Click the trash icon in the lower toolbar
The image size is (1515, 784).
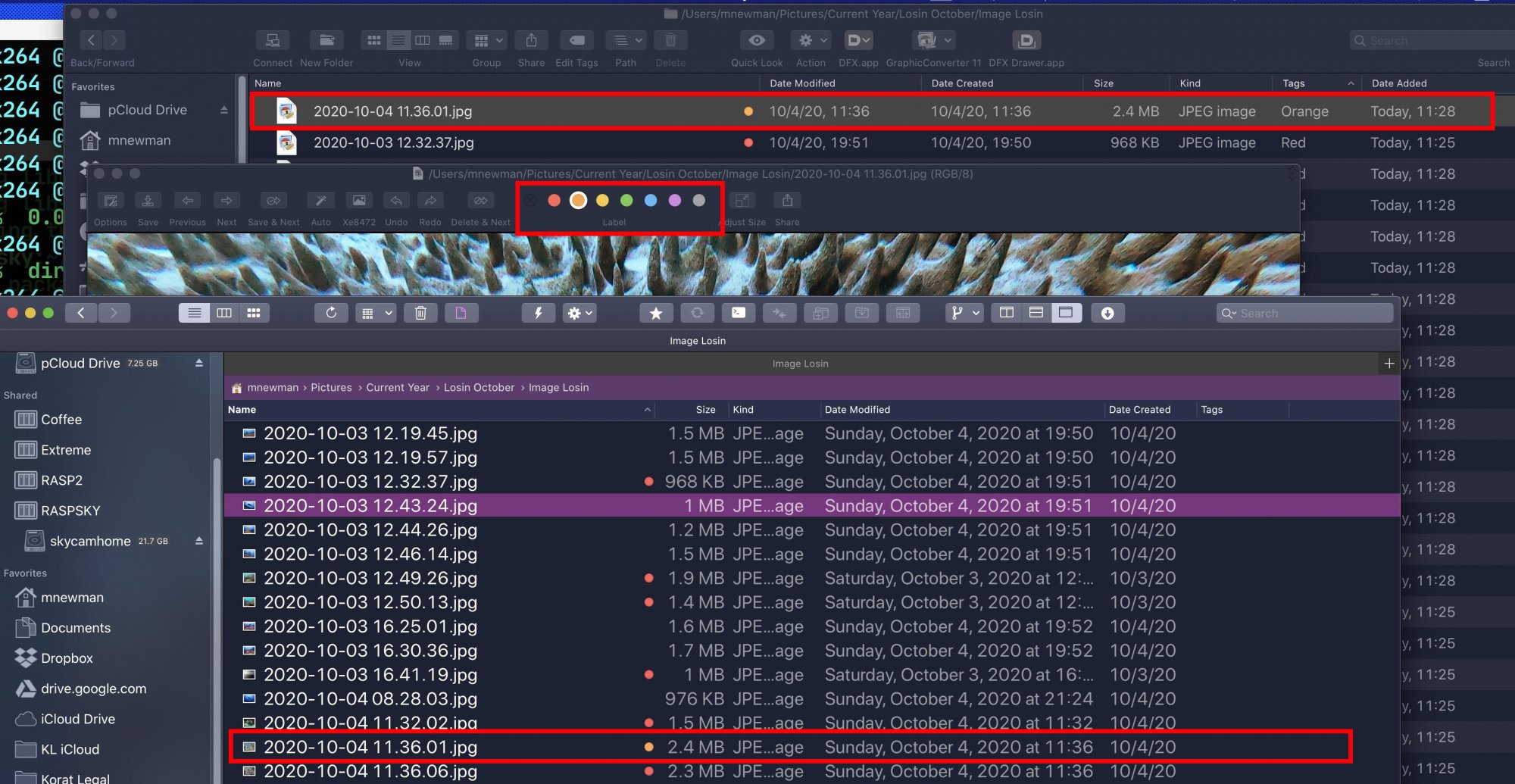pyautogui.click(x=421, y=313)
